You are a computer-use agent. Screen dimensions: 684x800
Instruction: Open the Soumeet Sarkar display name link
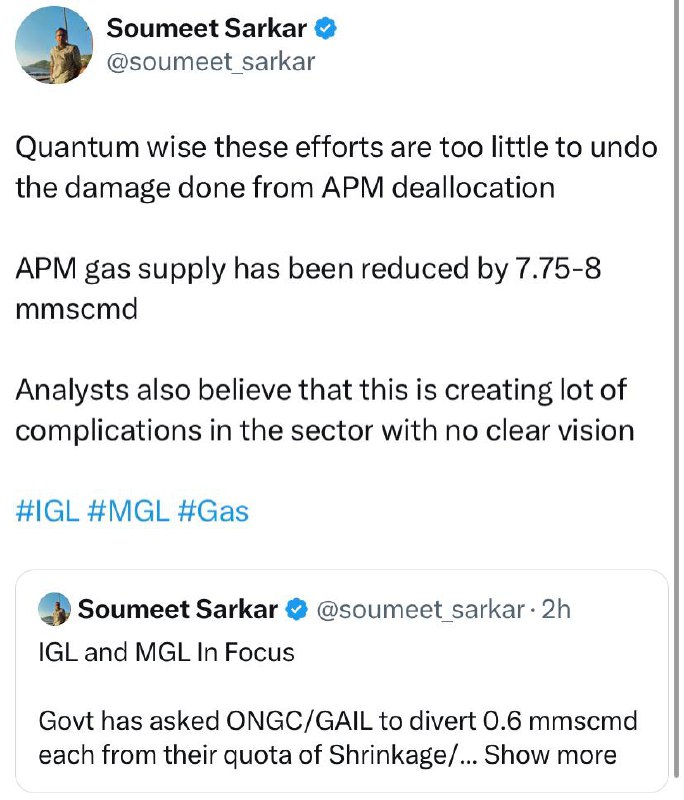(207, 28)
